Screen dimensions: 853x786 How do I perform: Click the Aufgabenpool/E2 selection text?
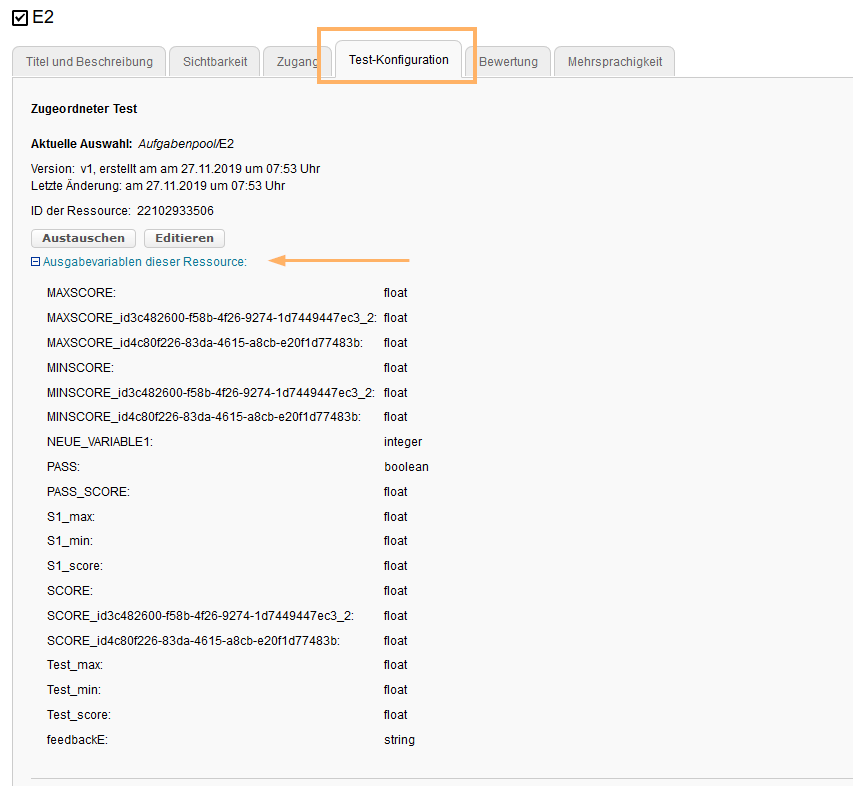pos(186,144)
